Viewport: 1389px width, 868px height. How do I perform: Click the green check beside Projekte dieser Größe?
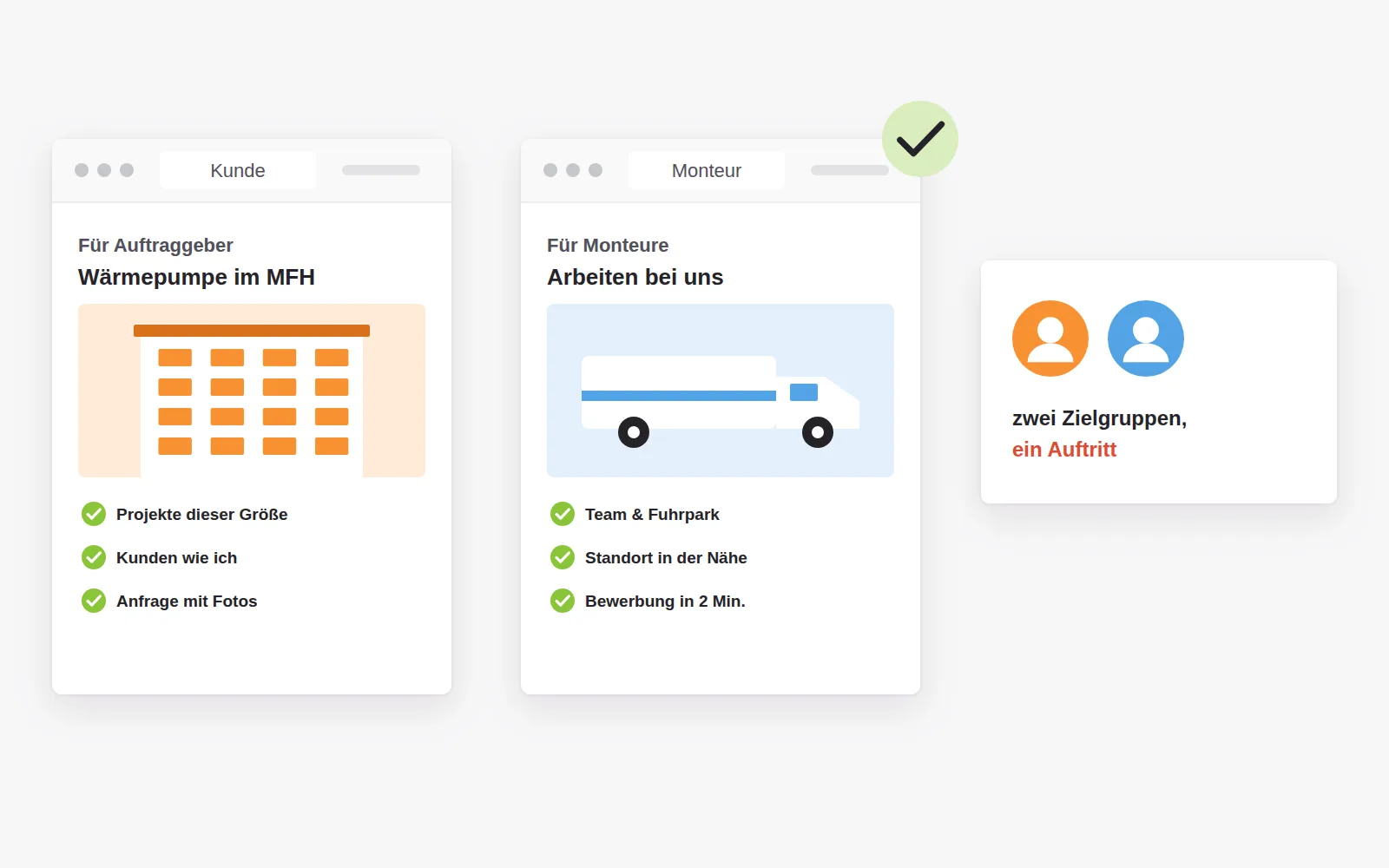[x=94, y=514]
